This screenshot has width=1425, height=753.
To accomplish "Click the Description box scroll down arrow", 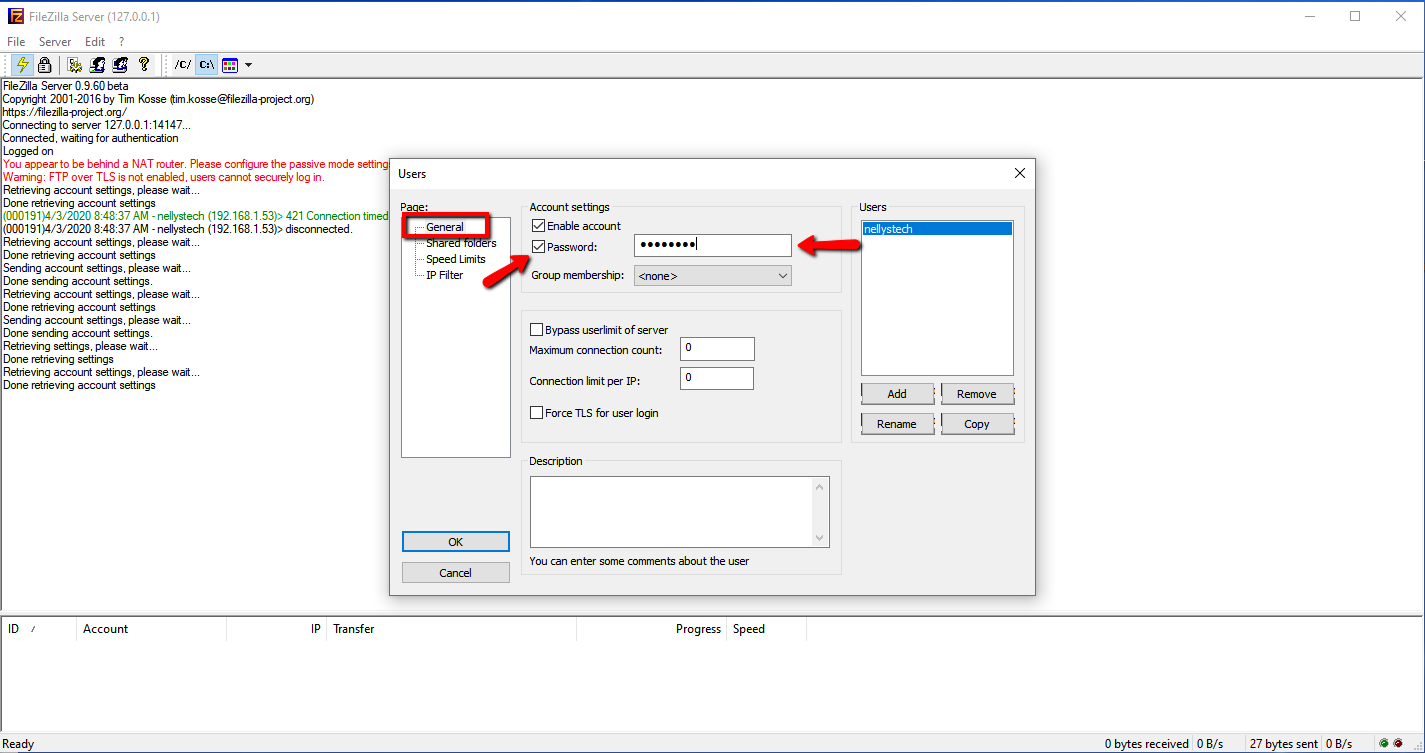I will coord(821,538).
